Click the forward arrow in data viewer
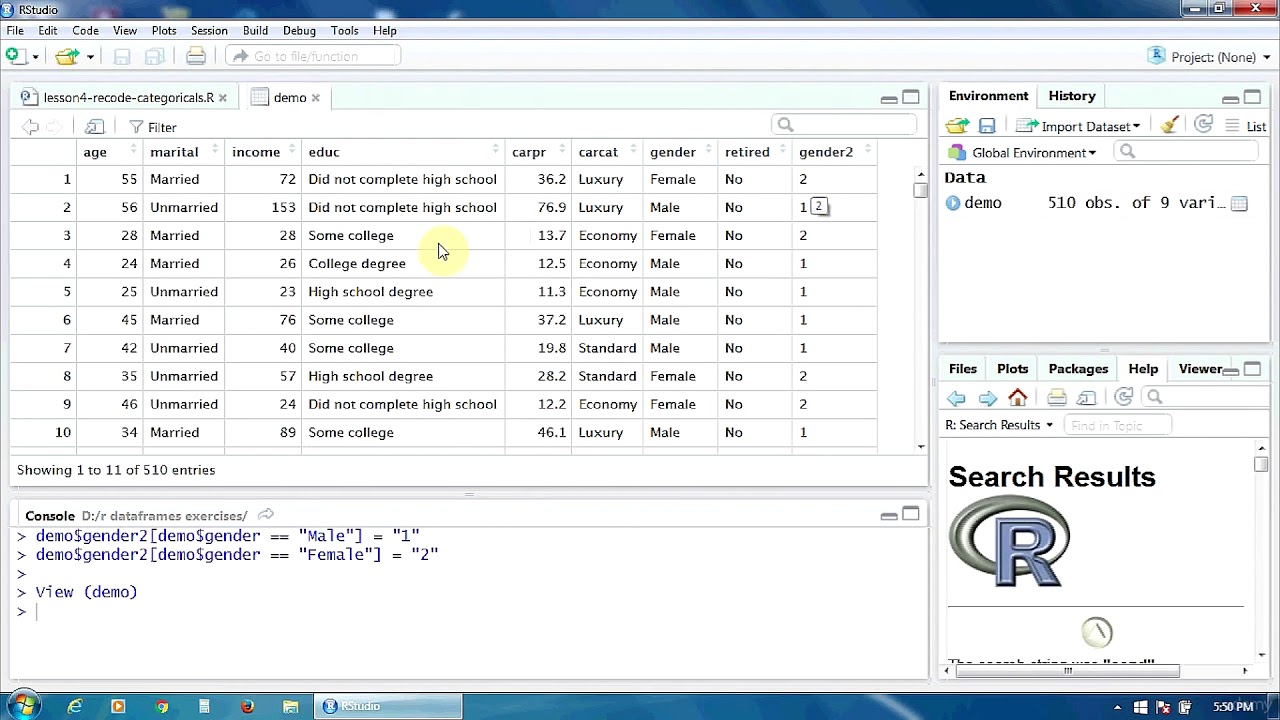Image resolution: width=1280 pixels, height=720 pixels. [x=54, y=127]
